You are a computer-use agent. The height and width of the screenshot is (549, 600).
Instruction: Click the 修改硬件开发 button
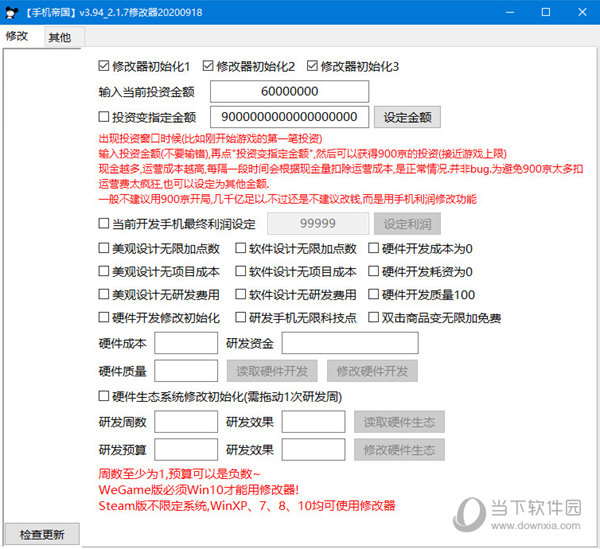tap(372, 371)
